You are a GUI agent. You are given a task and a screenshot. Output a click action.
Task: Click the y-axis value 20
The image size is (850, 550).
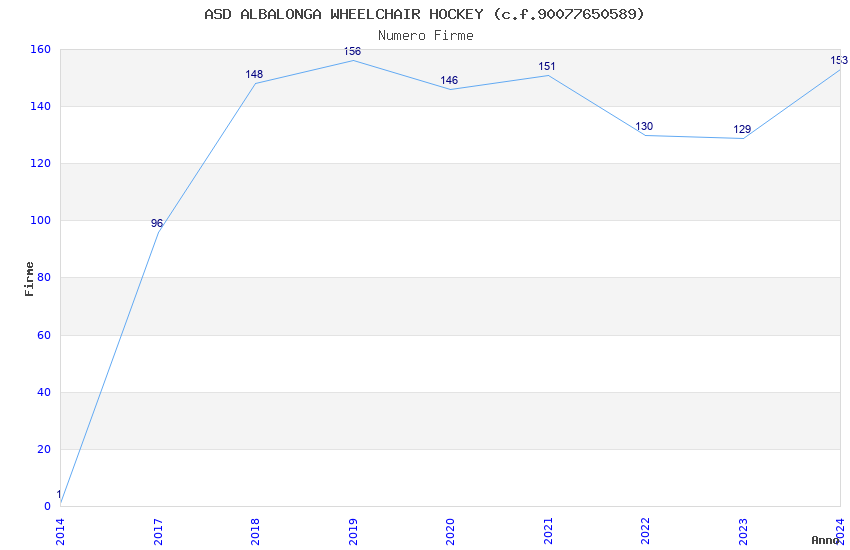tap(44, 450)
